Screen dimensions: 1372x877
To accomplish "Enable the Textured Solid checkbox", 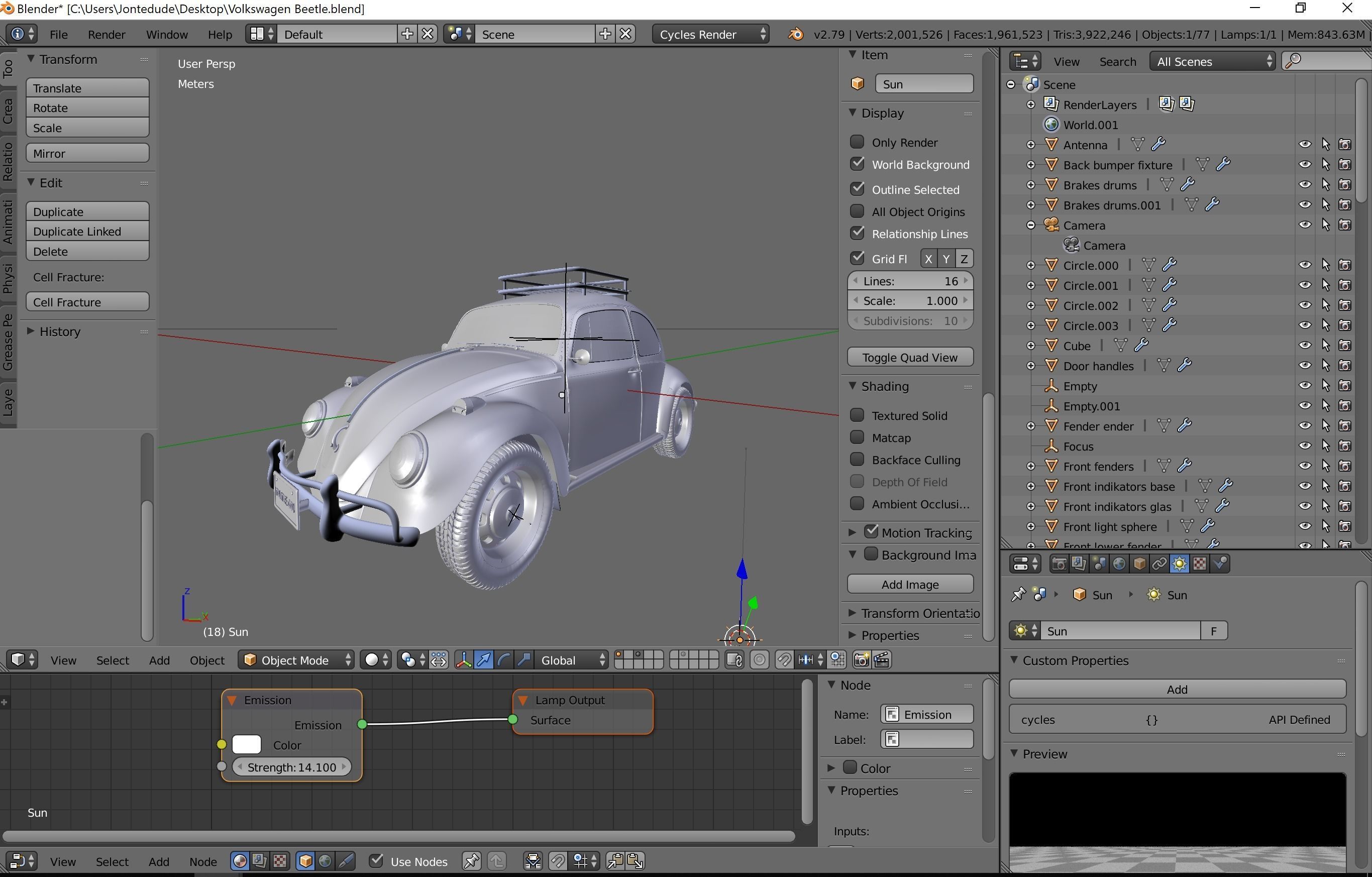I will pyautogui.click(x=857, y=415).
